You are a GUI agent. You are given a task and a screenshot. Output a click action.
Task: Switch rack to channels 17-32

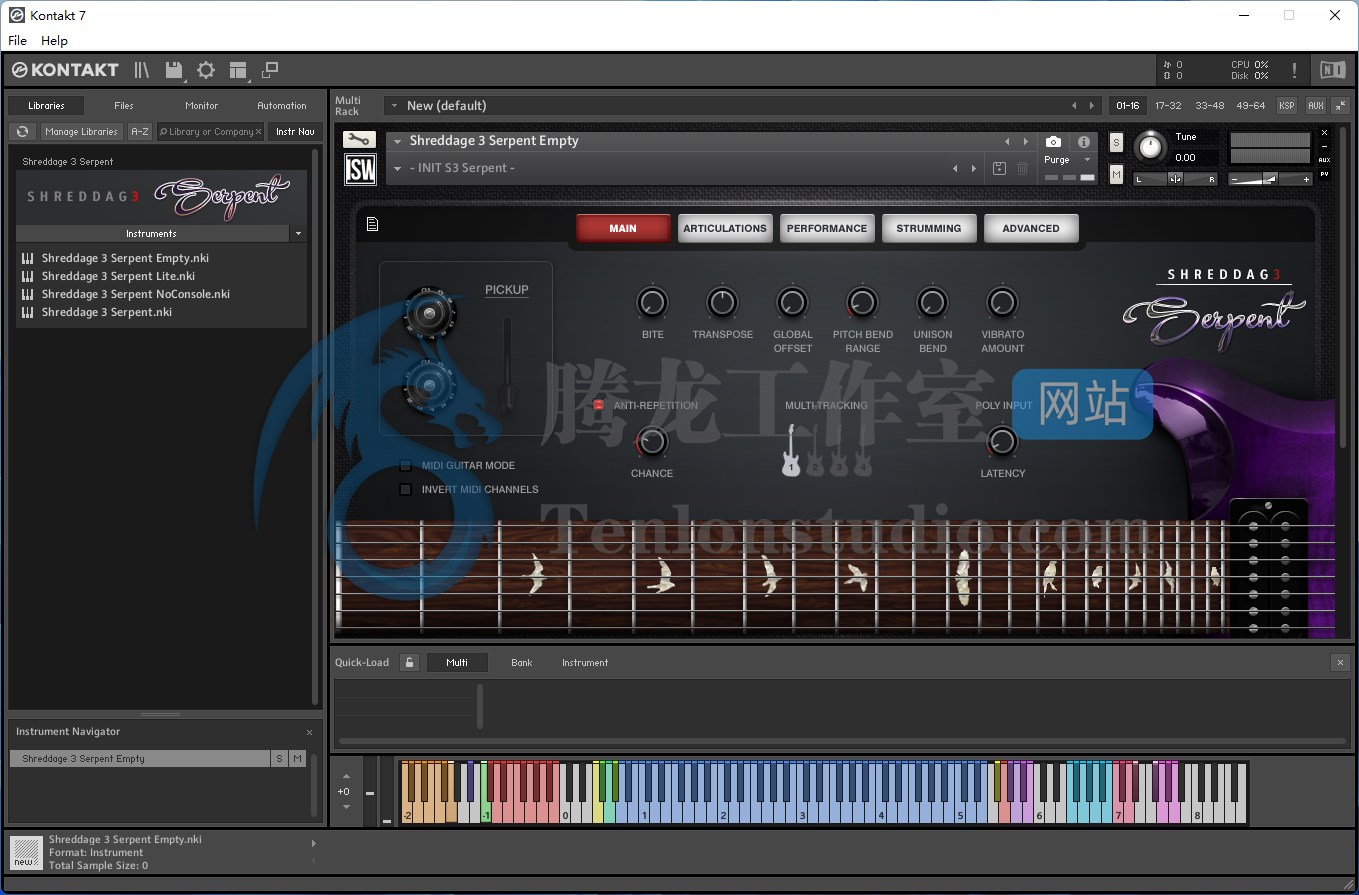1168,105
